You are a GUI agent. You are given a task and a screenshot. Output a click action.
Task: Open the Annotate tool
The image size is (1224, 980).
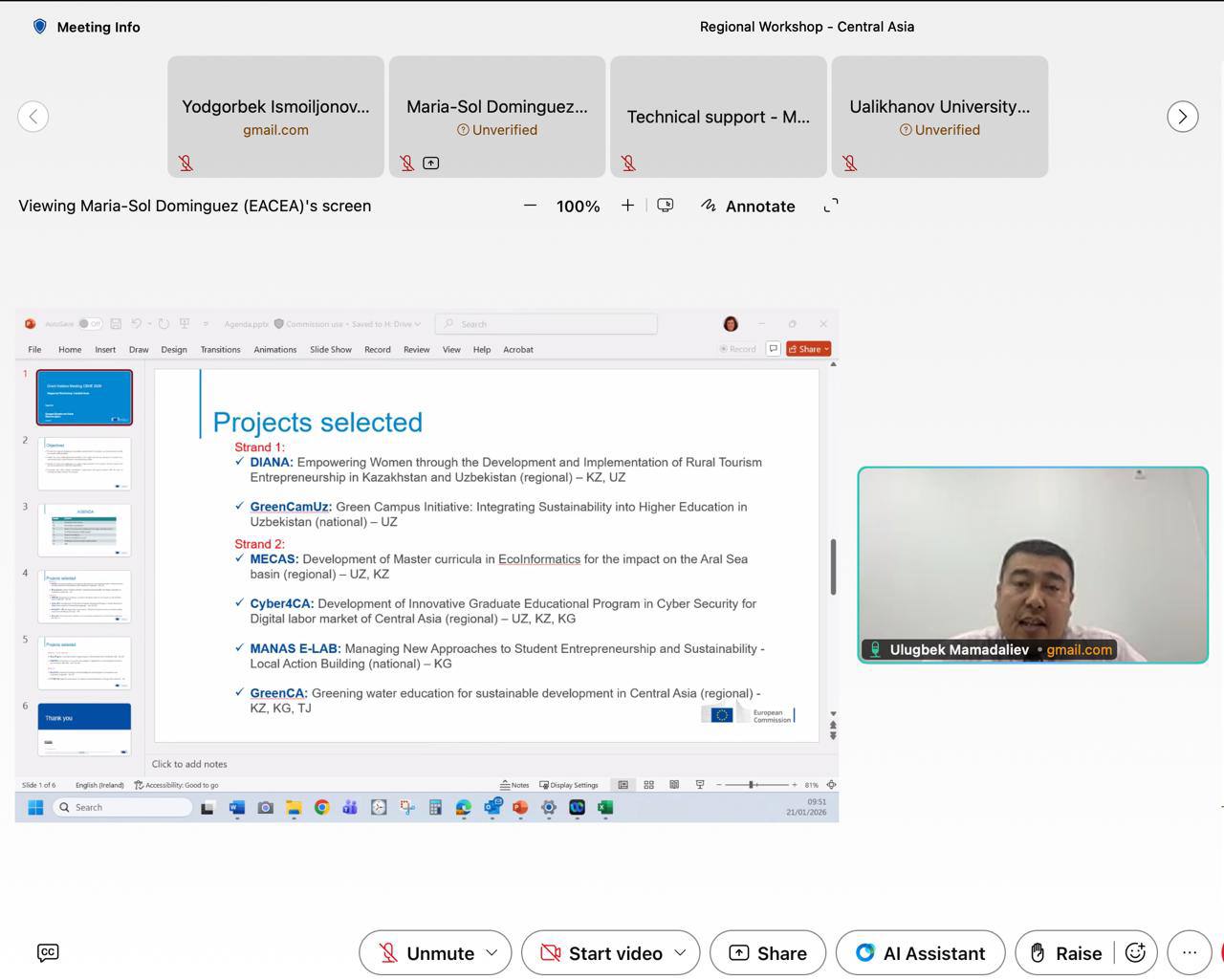tap(748, 206)
